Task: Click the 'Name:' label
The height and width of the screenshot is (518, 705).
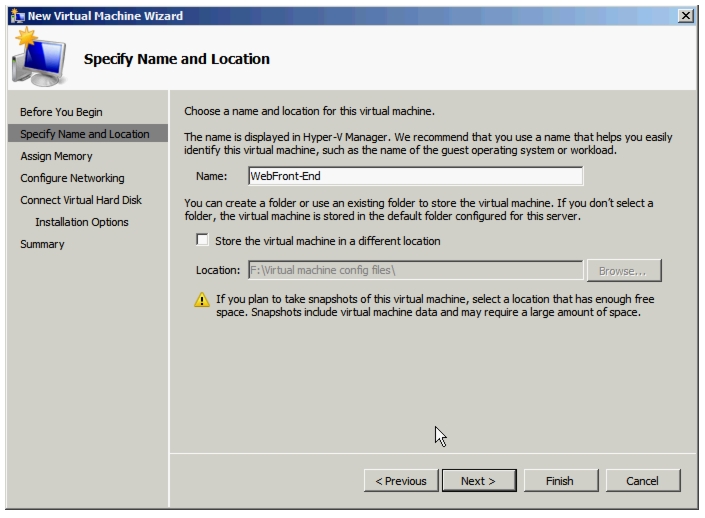Action: [211, 176]
